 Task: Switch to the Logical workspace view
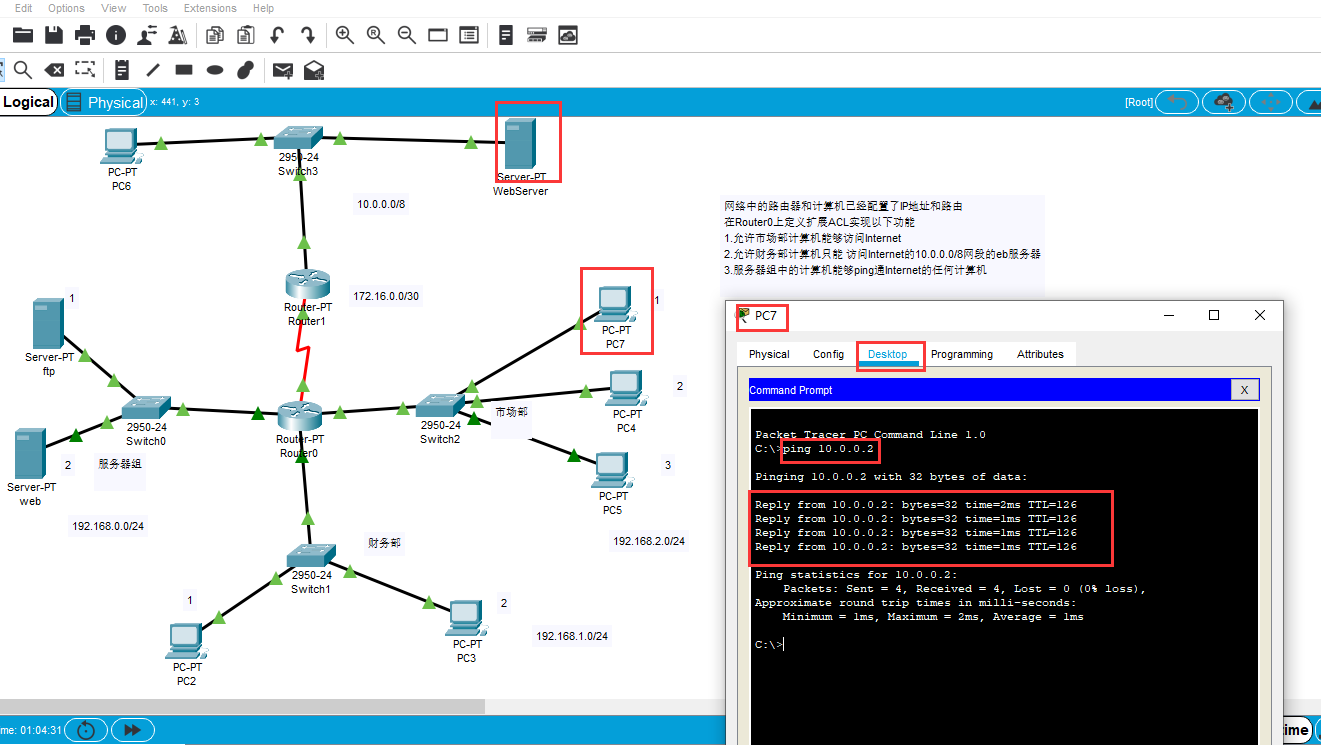click(x=28, y=102)
